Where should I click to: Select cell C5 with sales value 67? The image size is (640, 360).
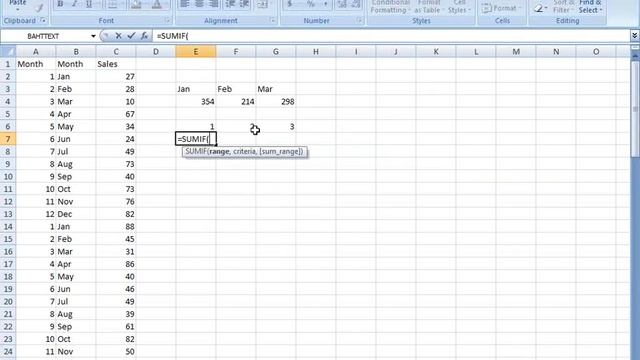pyautogui.click(x=116, y=114)
